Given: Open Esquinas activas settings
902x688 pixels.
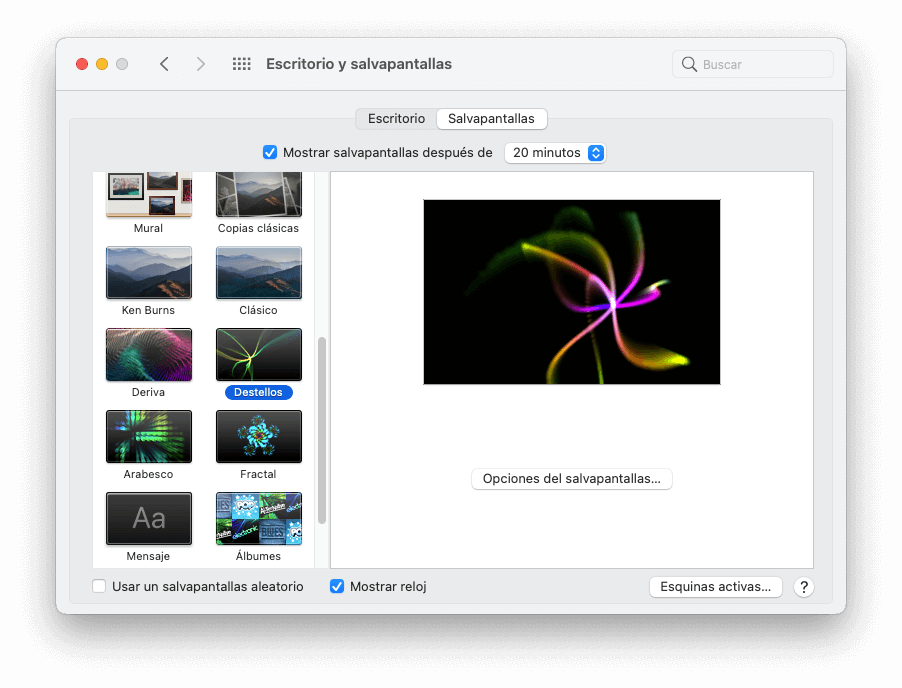Looking at the screenshot, I should 715,587.
